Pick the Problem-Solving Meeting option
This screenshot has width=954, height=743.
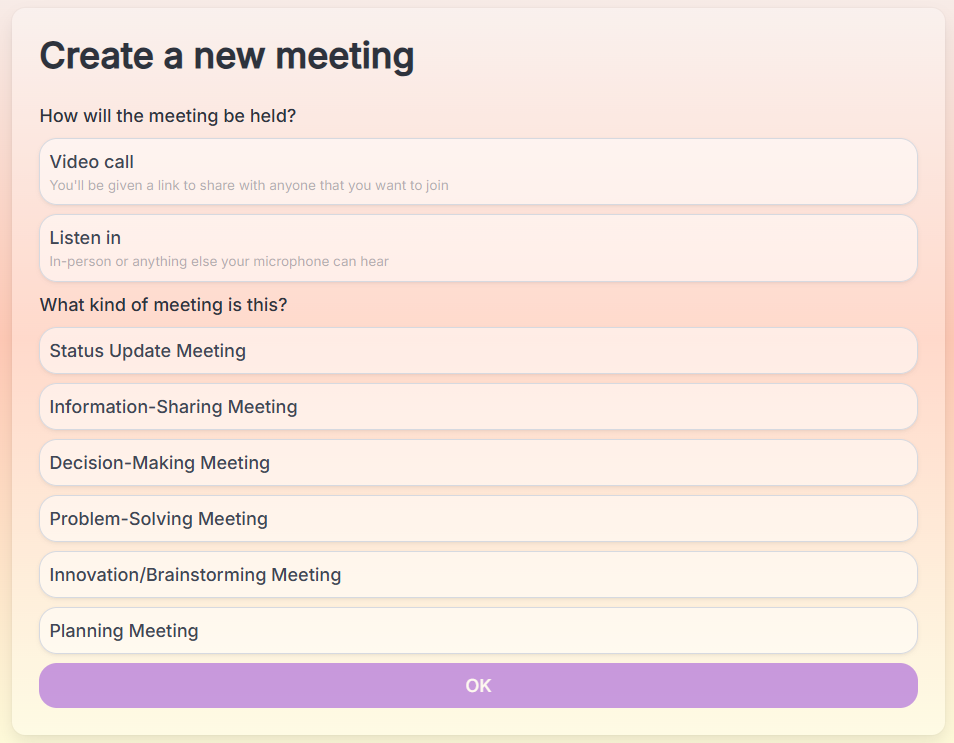coord(478,519)
